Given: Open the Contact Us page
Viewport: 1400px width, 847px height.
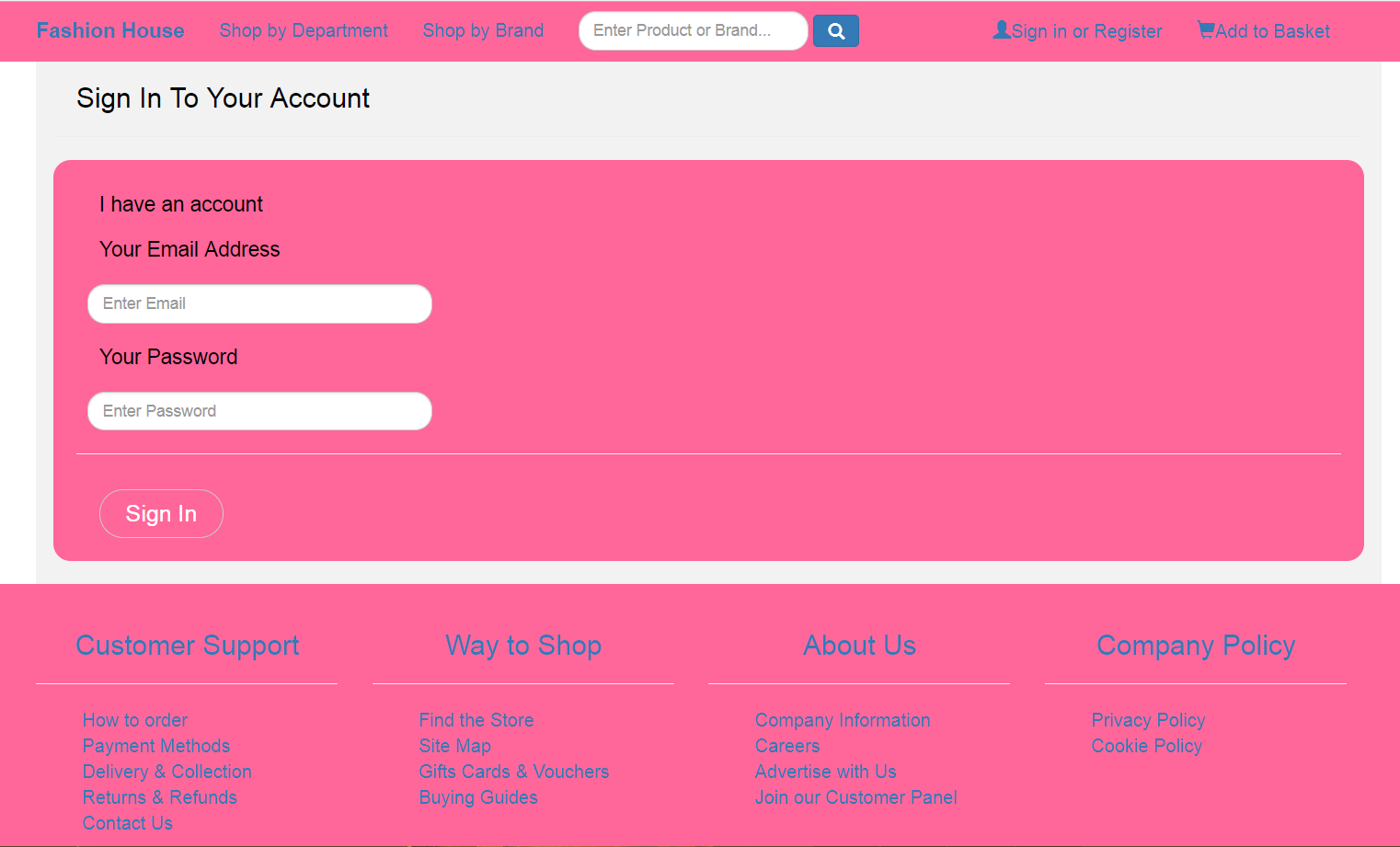Looking at the screenshot, I should (x=127, y=823).
